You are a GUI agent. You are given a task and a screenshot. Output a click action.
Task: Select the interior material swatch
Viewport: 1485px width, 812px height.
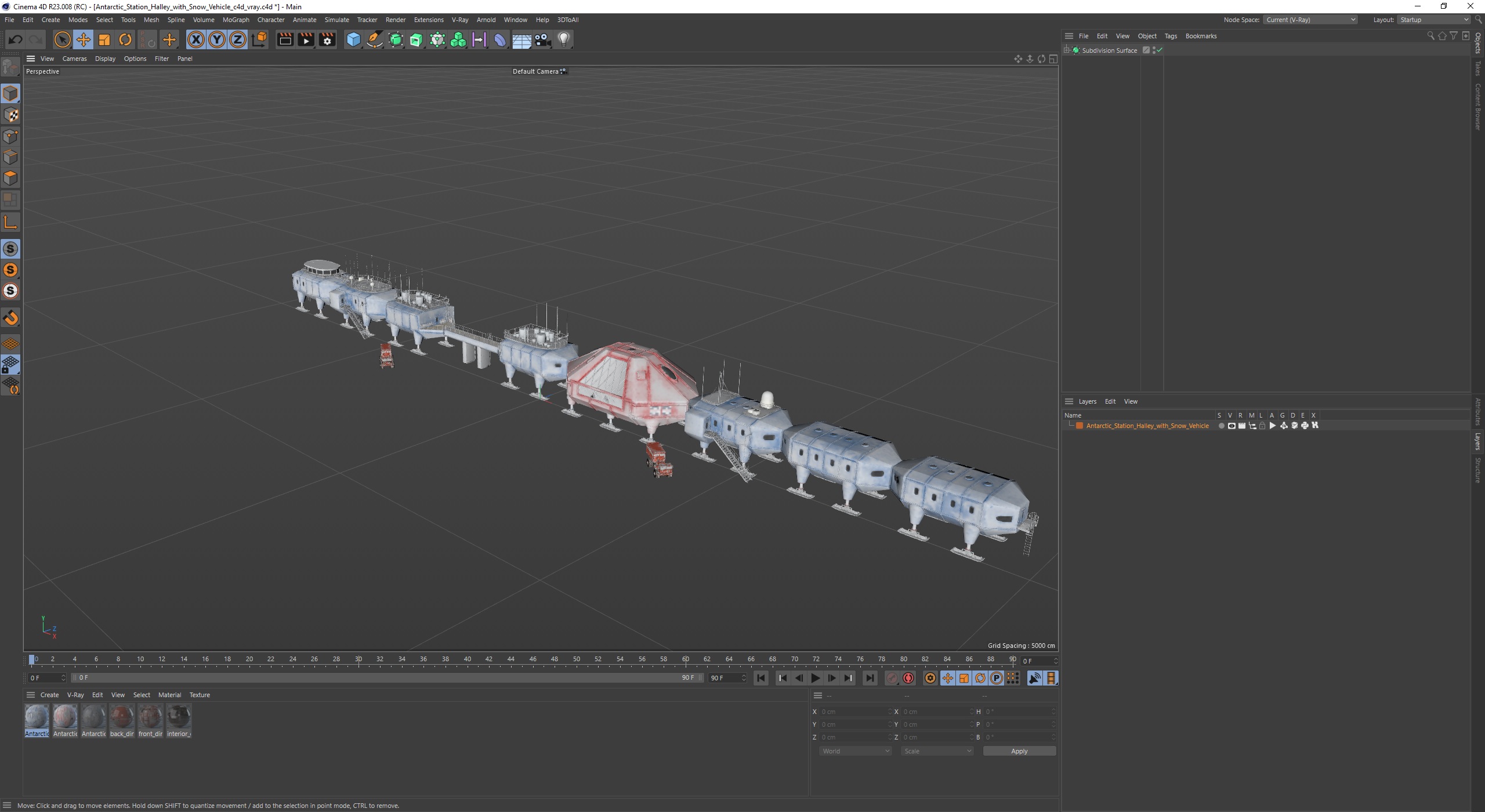point(179,720)
